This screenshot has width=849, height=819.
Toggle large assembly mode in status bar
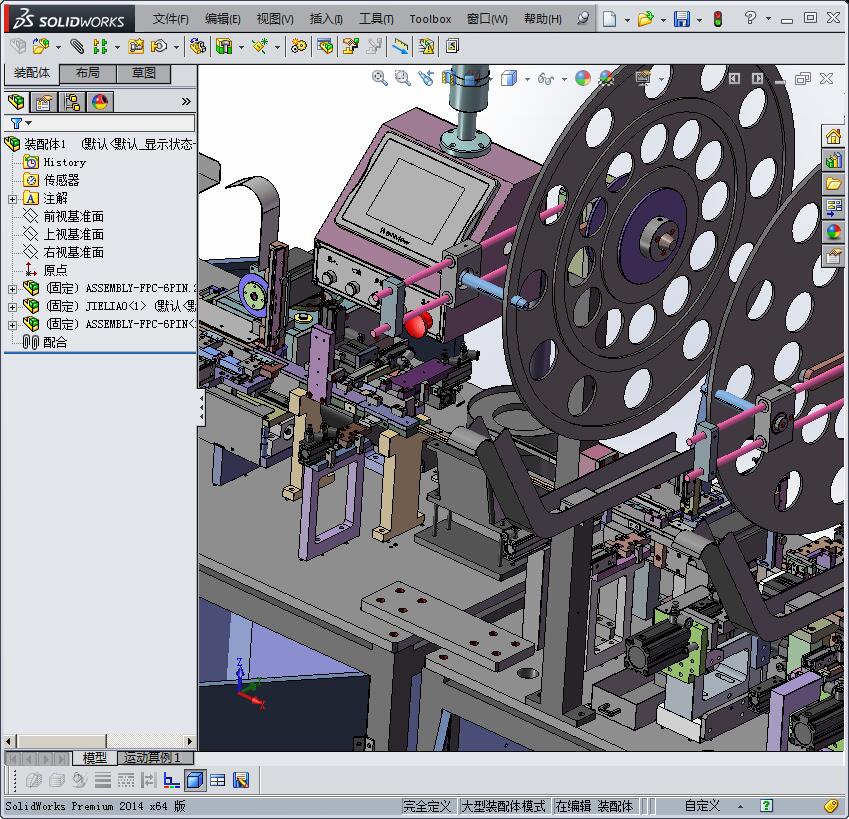click(x=503, y=806)
